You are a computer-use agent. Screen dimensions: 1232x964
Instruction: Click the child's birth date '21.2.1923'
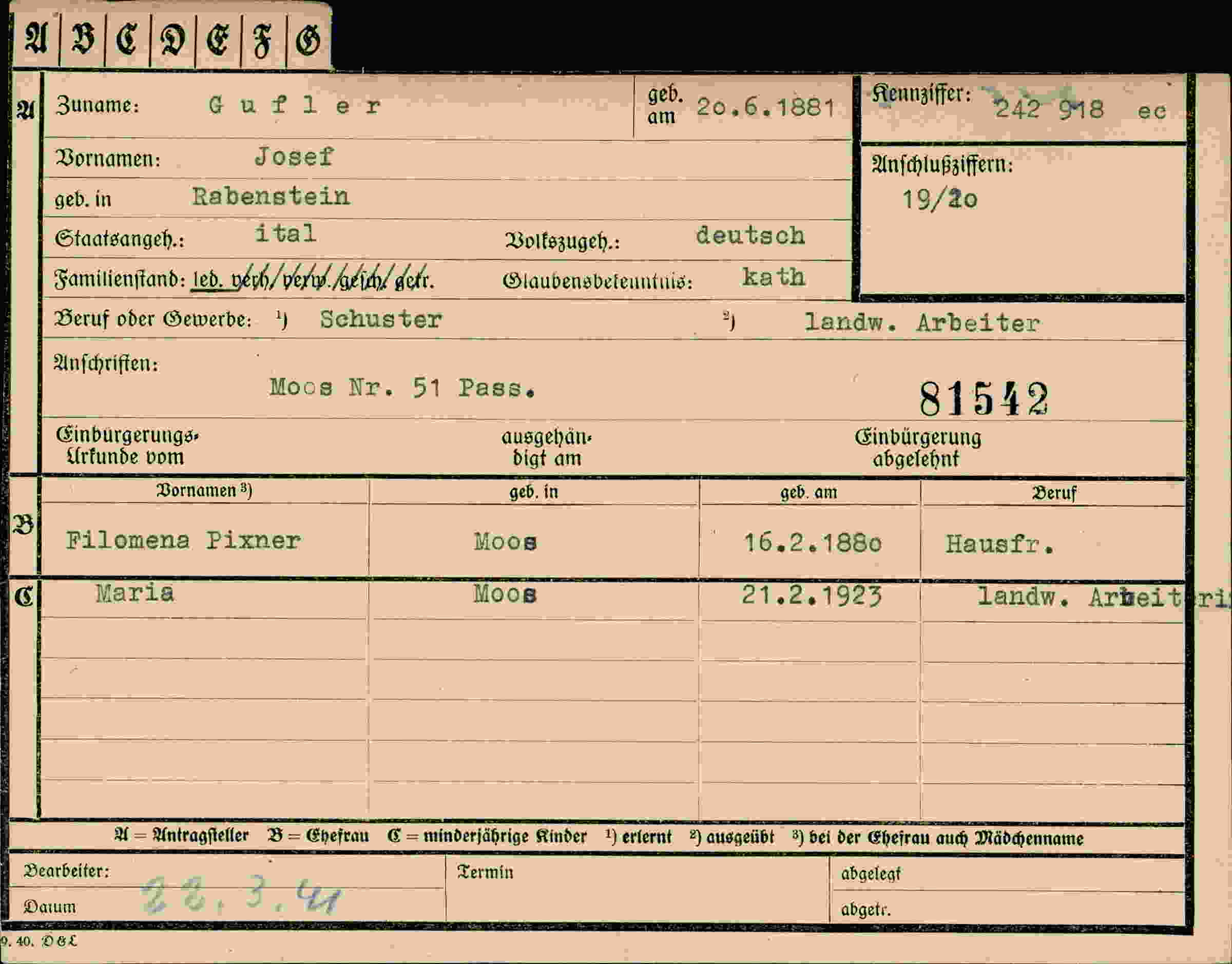[811, 595]
